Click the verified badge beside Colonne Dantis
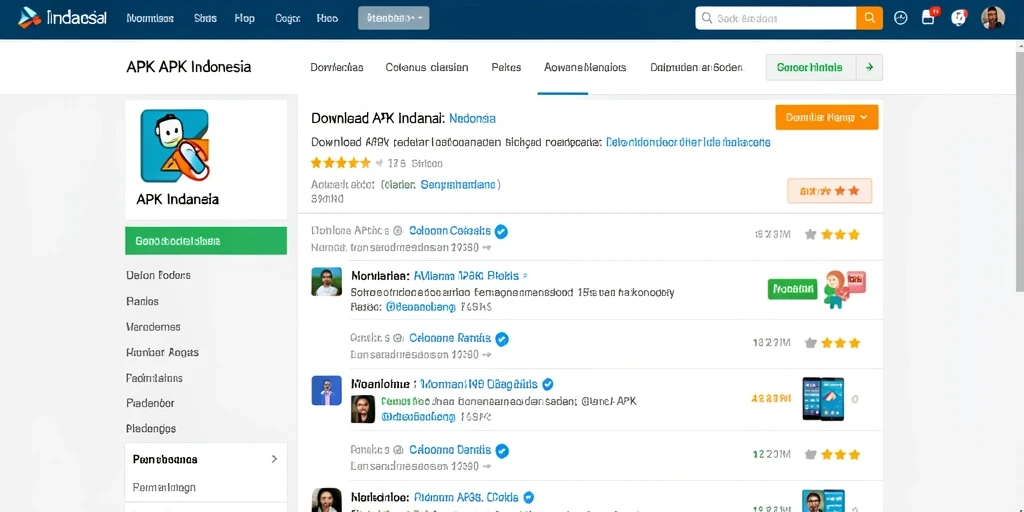This screenshot has width=1024, height=512. (502, 451)
